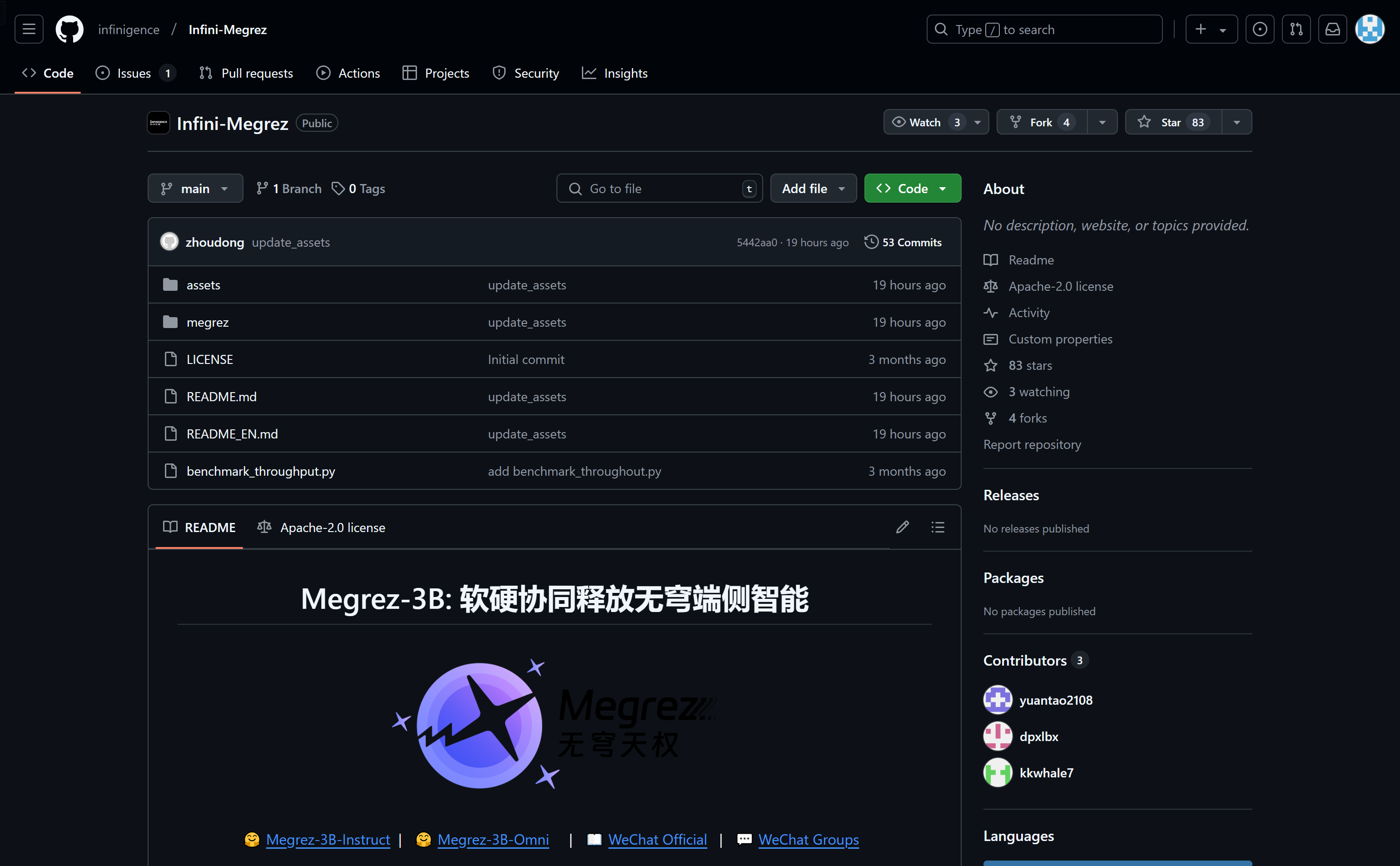Click the plus create-new icon
The height and width of the screenshot is (866, 1400).
[1201, 29]
